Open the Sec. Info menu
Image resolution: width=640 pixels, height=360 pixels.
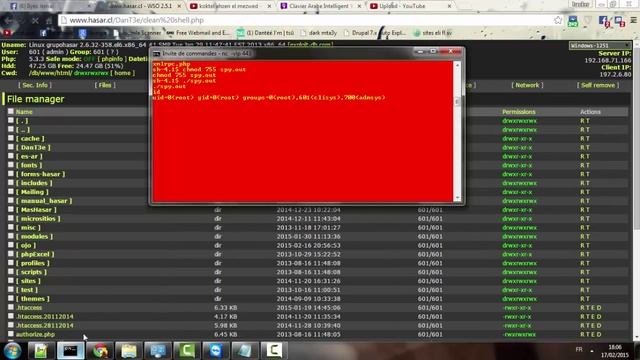click(35, 85)
